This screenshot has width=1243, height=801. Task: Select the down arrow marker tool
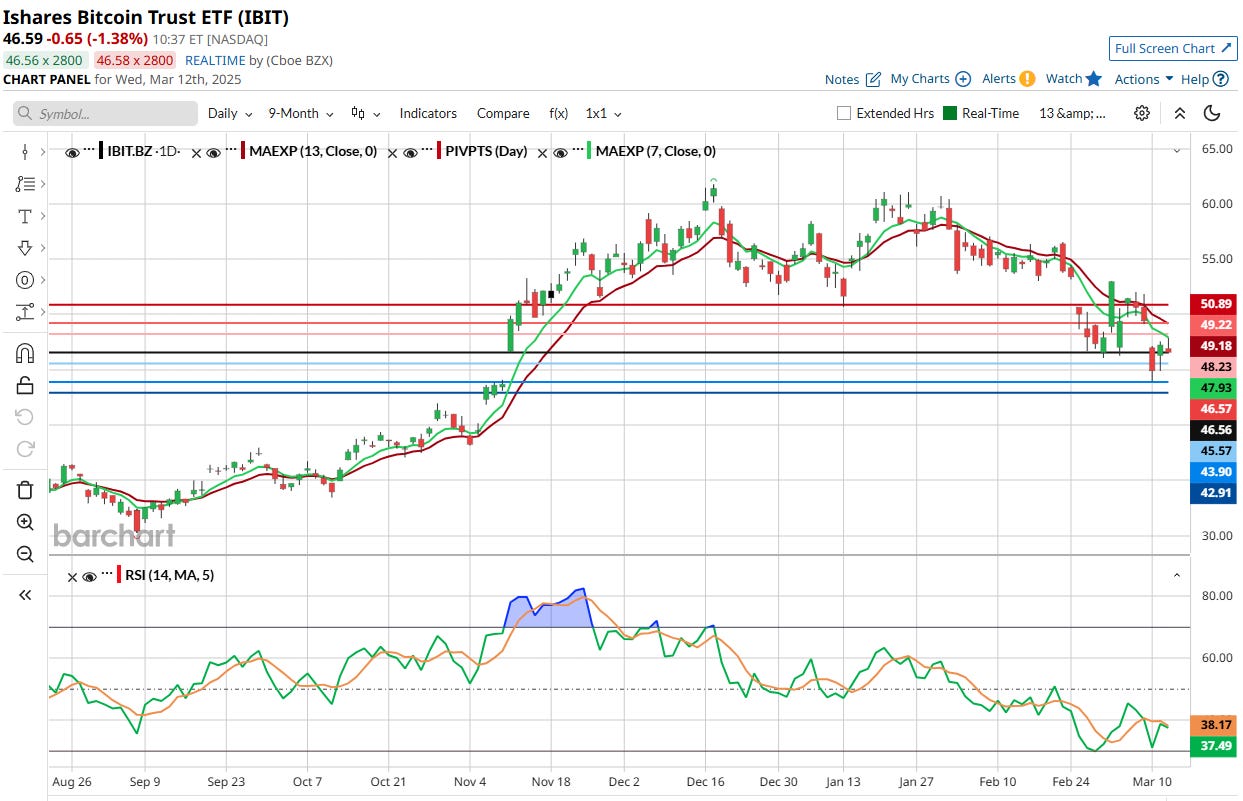pyautogui.click(x=25, y=248)
